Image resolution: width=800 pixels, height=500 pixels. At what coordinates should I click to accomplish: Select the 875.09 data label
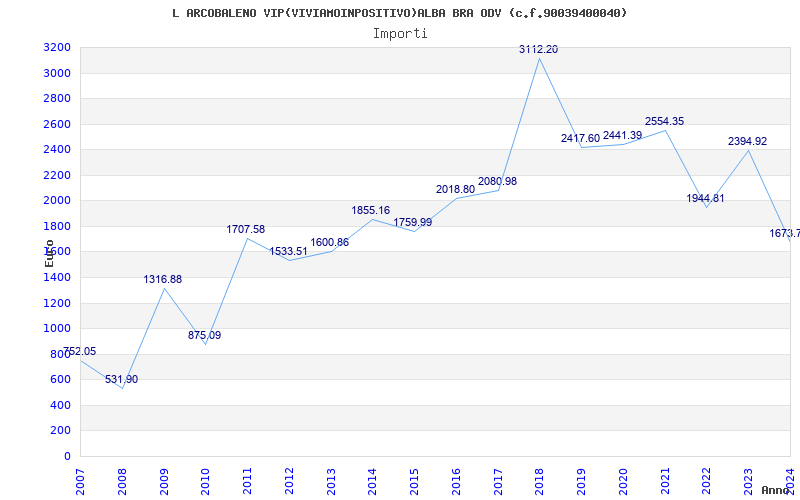point(204,336)
